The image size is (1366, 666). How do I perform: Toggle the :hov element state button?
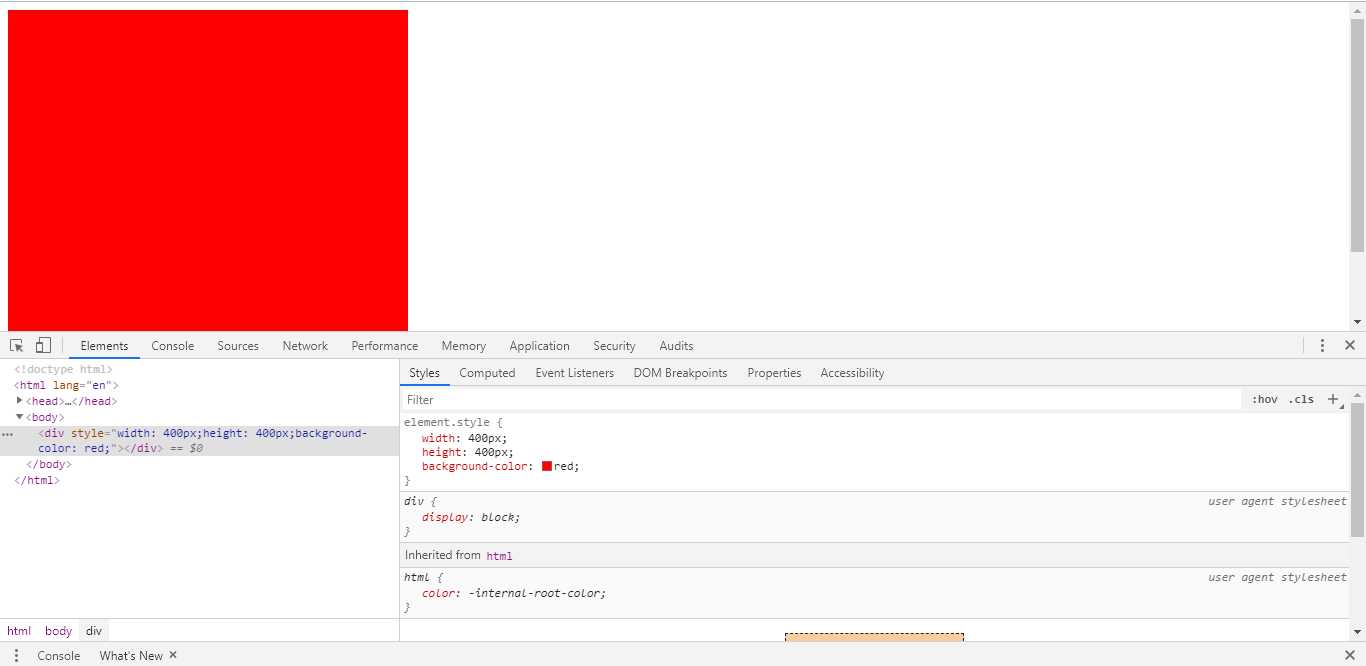pyautogui.click(x=1264, y=399)
